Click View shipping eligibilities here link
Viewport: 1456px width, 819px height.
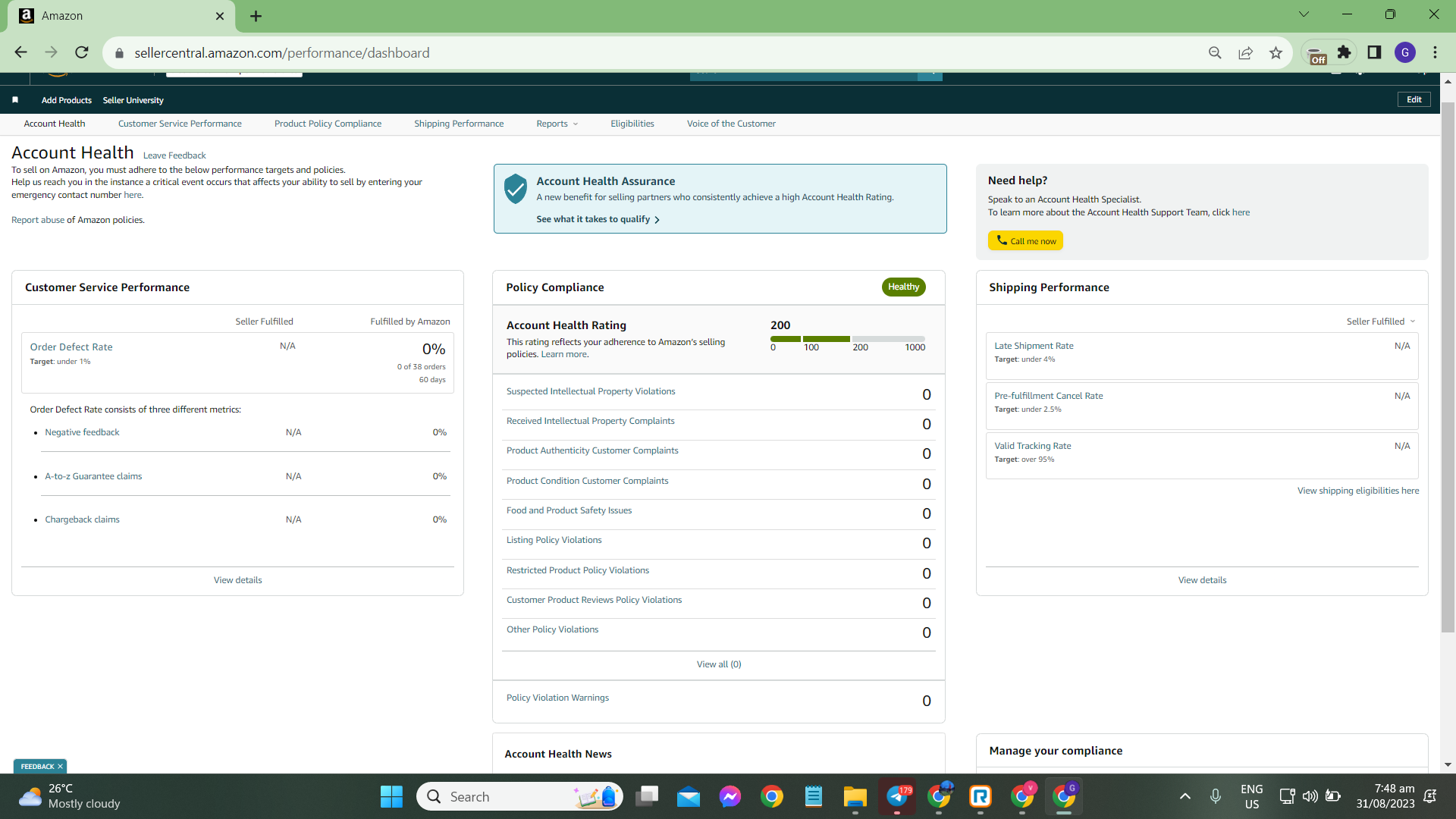(1357, 491)
